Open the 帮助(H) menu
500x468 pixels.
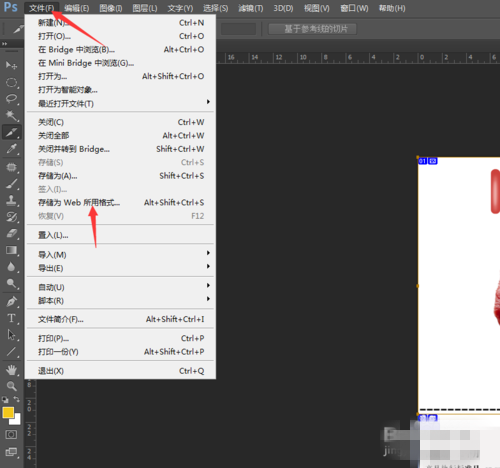coord(392,8)
